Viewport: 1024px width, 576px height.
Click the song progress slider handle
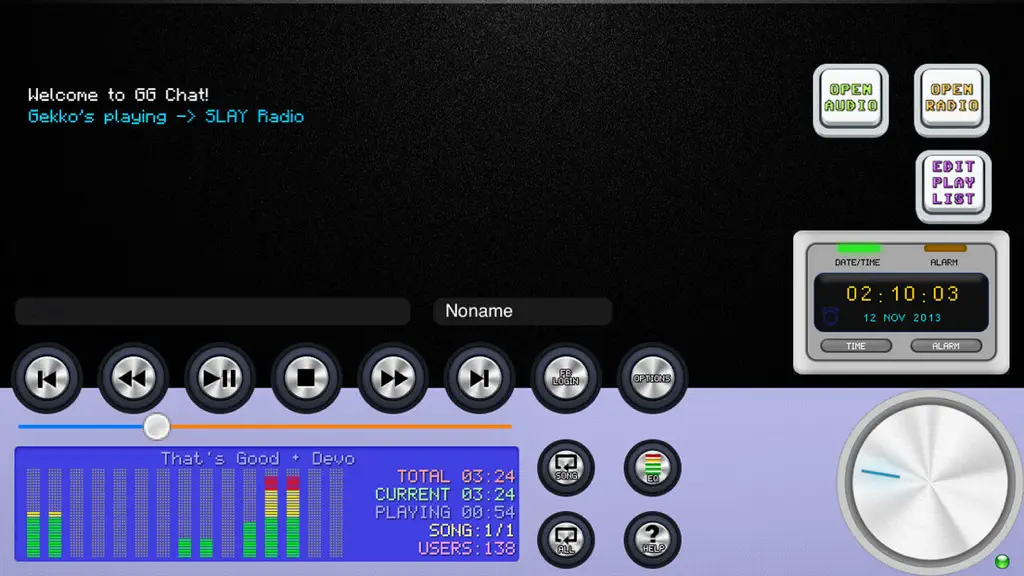(157, 426)
